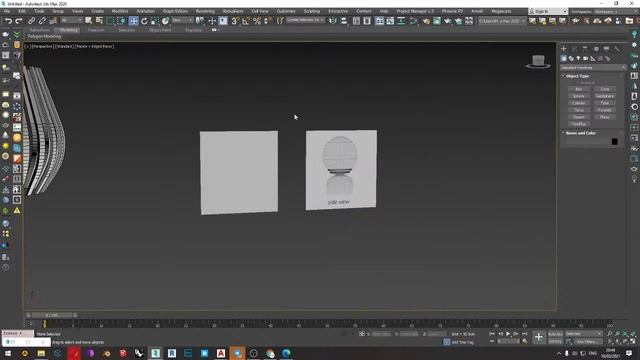This screenshot has height=360, width=640.
Task: Open the Scripting menu
Action: 311,11
